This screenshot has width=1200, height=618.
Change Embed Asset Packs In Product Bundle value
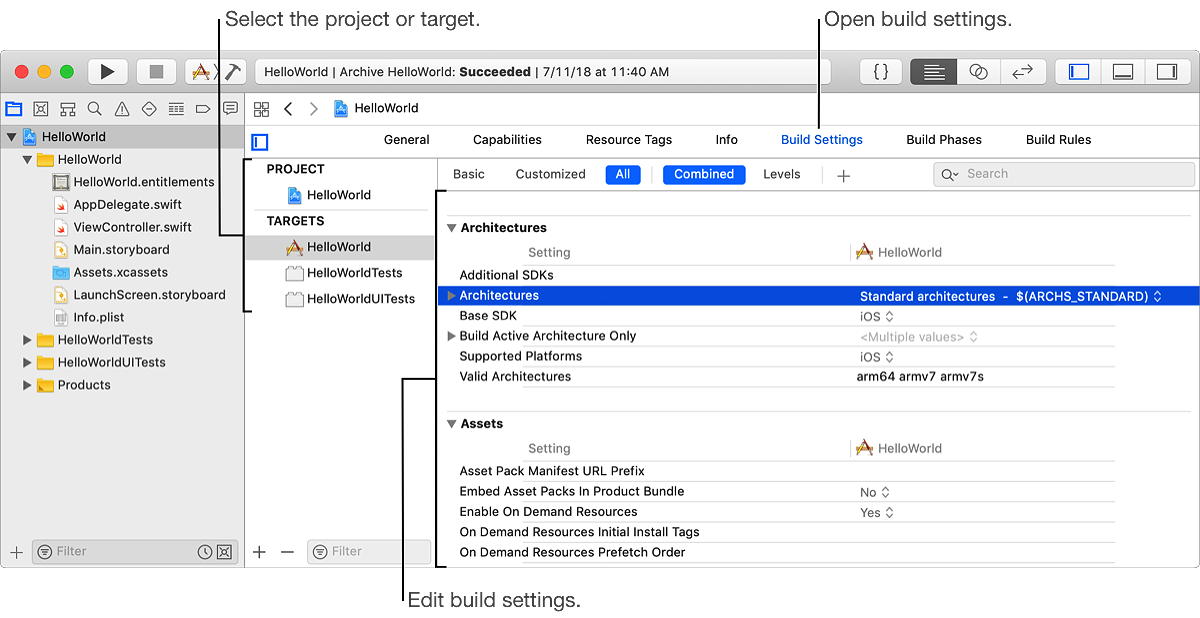pos(875,492)
